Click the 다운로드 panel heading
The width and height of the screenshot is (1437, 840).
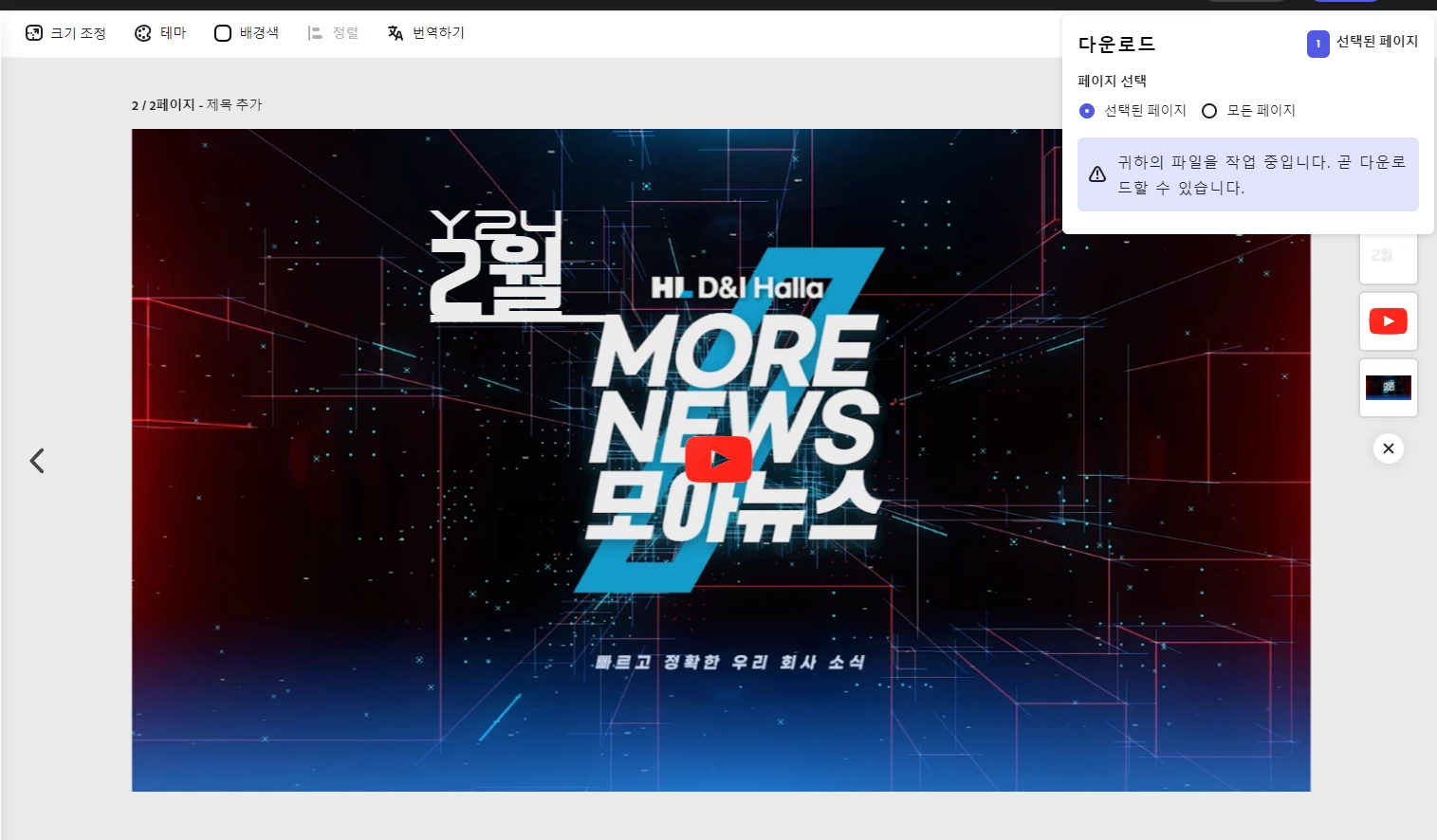click(1116, 45)
